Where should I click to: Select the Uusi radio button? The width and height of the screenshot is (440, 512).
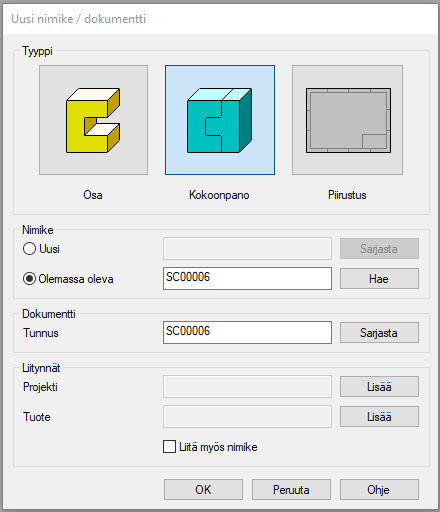point(29,249)
